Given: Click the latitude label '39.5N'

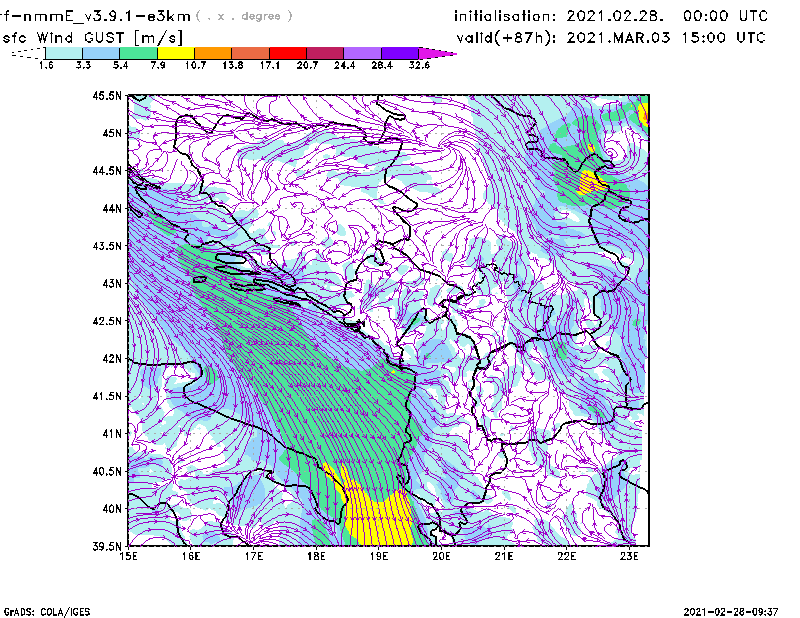Looking at the screenshot, I should tap(107, 547).
